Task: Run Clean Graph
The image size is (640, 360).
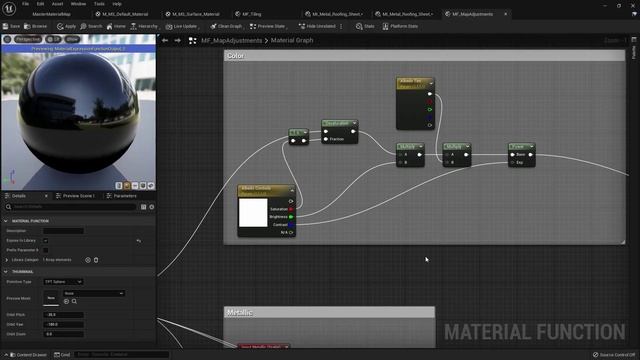Action: pyautogui.click(x=227, y=26)
